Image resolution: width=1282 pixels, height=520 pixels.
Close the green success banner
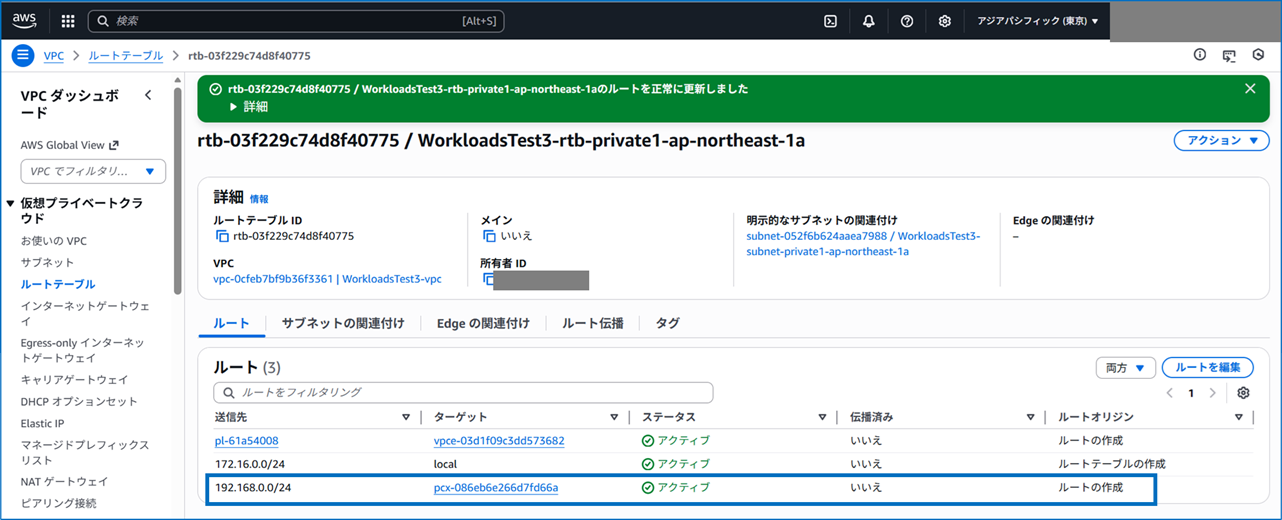(1250, 88)
